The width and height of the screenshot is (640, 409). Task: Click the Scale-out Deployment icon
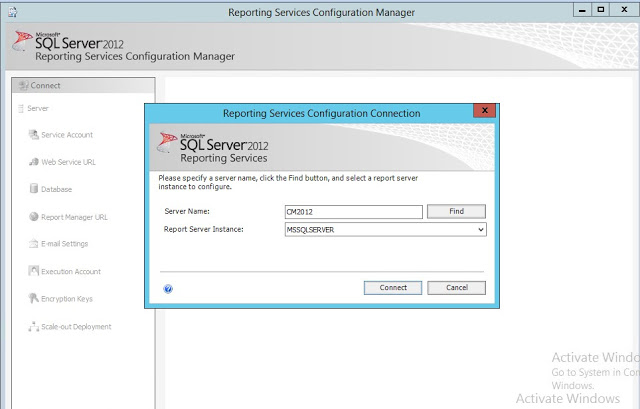point(33,327)
